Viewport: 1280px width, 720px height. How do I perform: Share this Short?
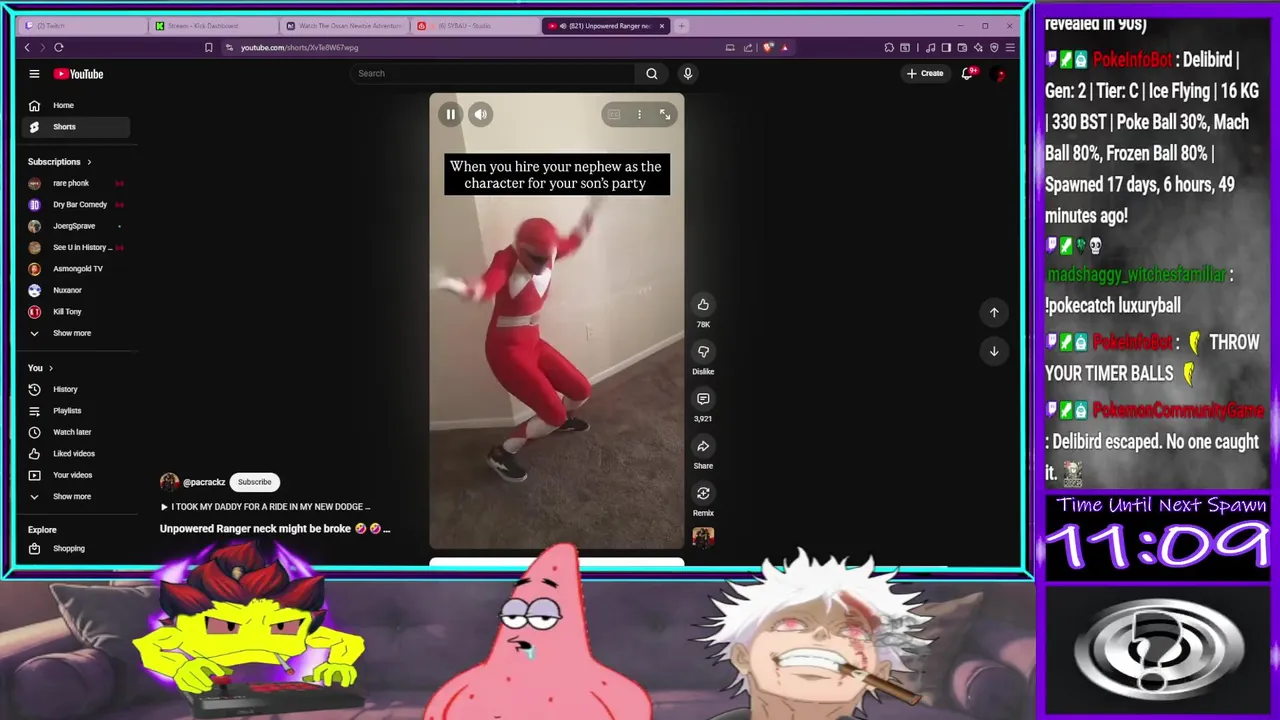pos(703,446)
